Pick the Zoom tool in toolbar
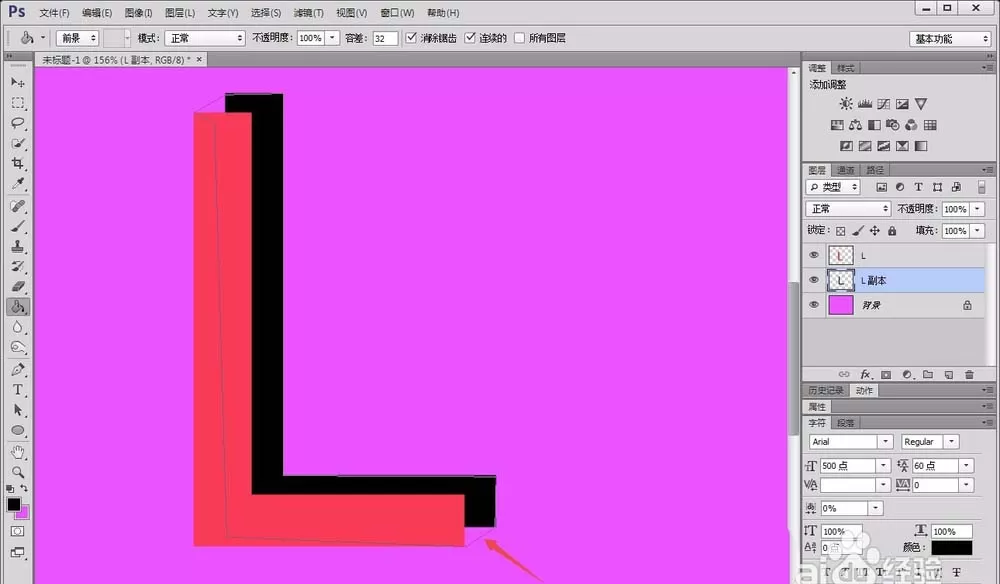 click(x=18, y=472)
